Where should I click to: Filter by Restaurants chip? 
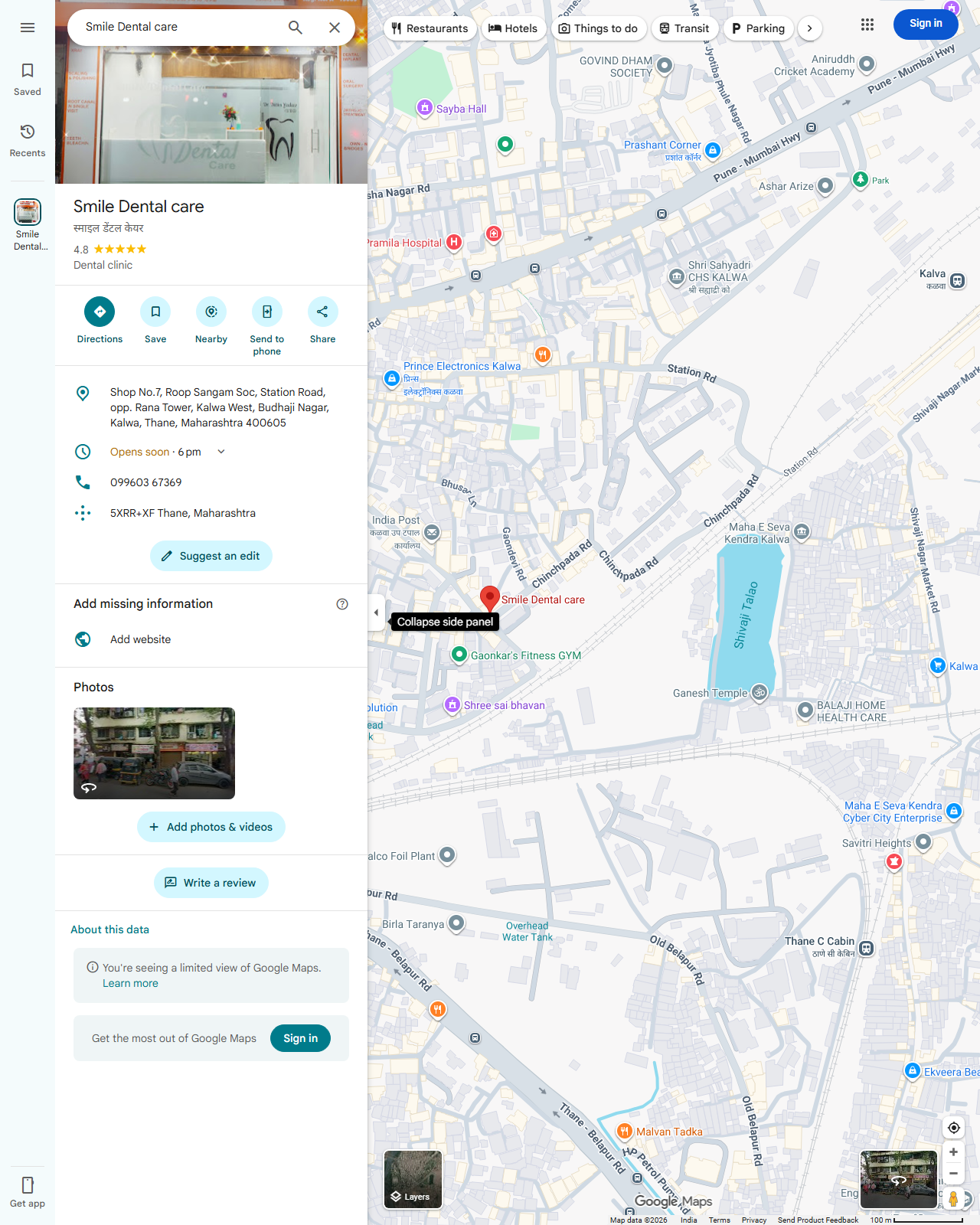pyautogui.click(x=430, y=28)
